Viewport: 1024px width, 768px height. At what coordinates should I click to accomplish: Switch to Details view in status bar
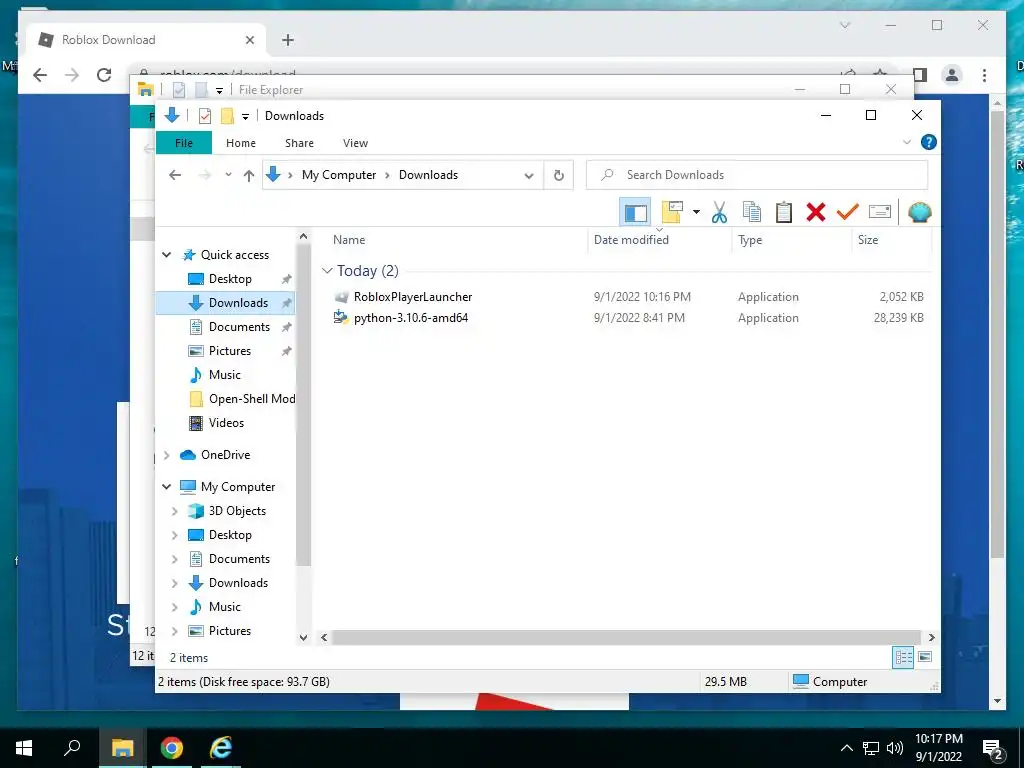[x=903, y=657]
